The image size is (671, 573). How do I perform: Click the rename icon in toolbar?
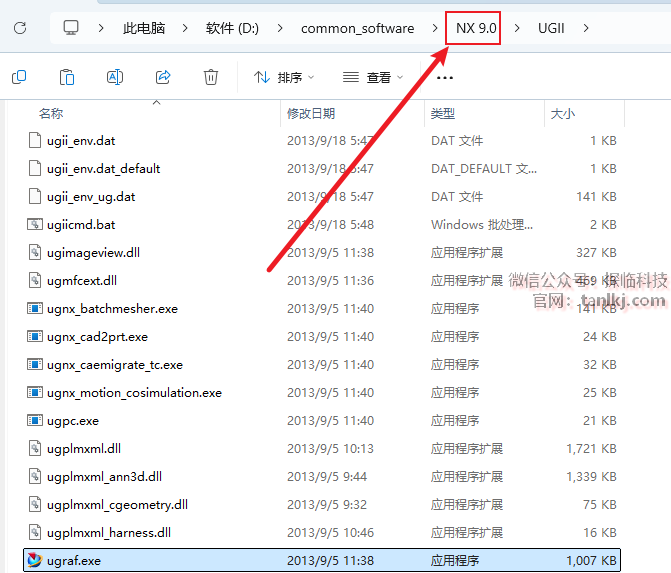pyautogui.click(x=115, y=77)
